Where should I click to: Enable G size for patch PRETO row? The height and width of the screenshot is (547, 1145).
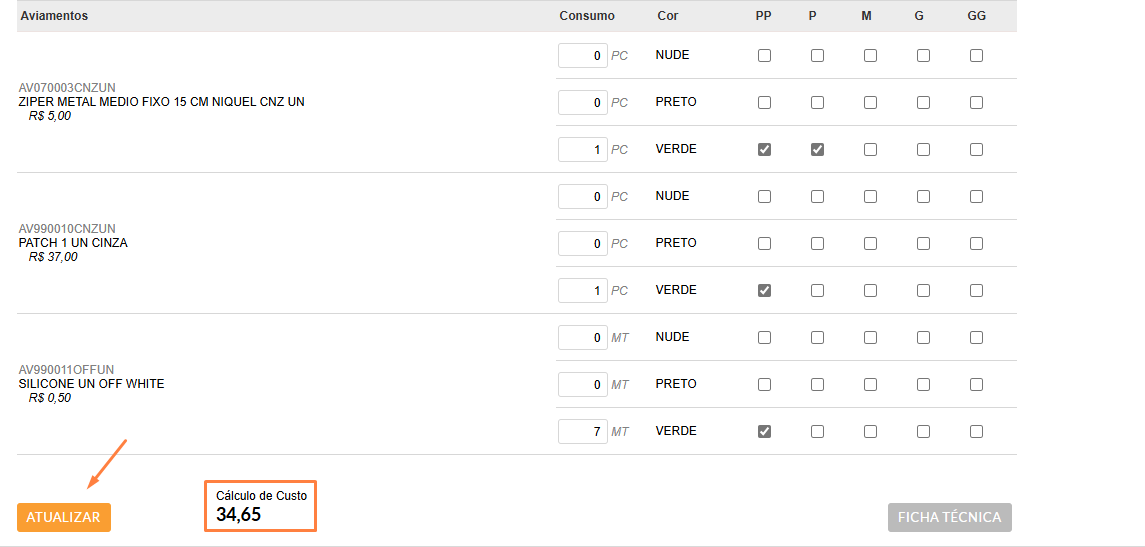[923, 244]
